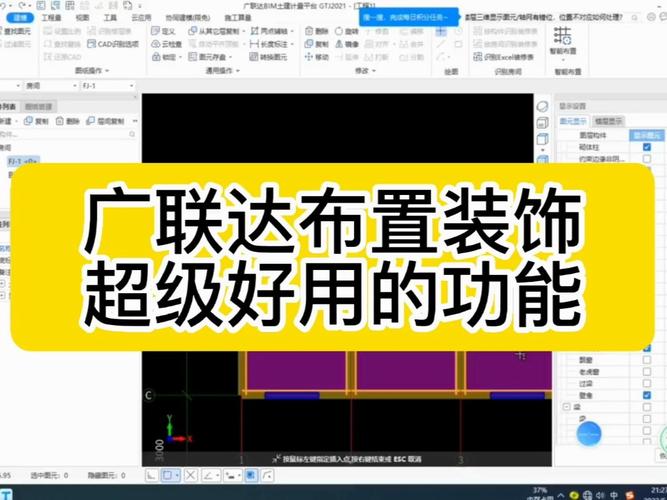667x500 pixels.
Task: Select the line draw tool in 绘图 group
Action: (441, 44)
